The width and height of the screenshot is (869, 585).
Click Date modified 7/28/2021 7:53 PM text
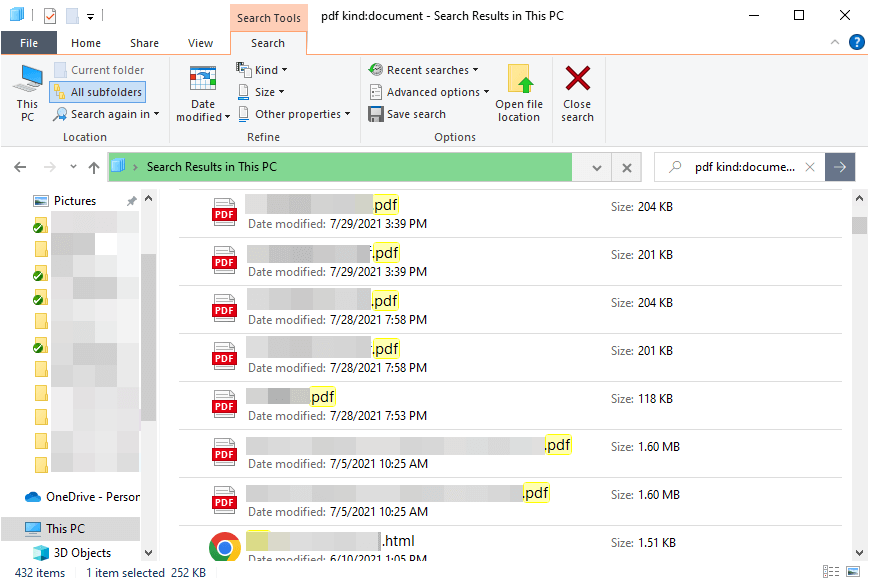click(338, 416)
